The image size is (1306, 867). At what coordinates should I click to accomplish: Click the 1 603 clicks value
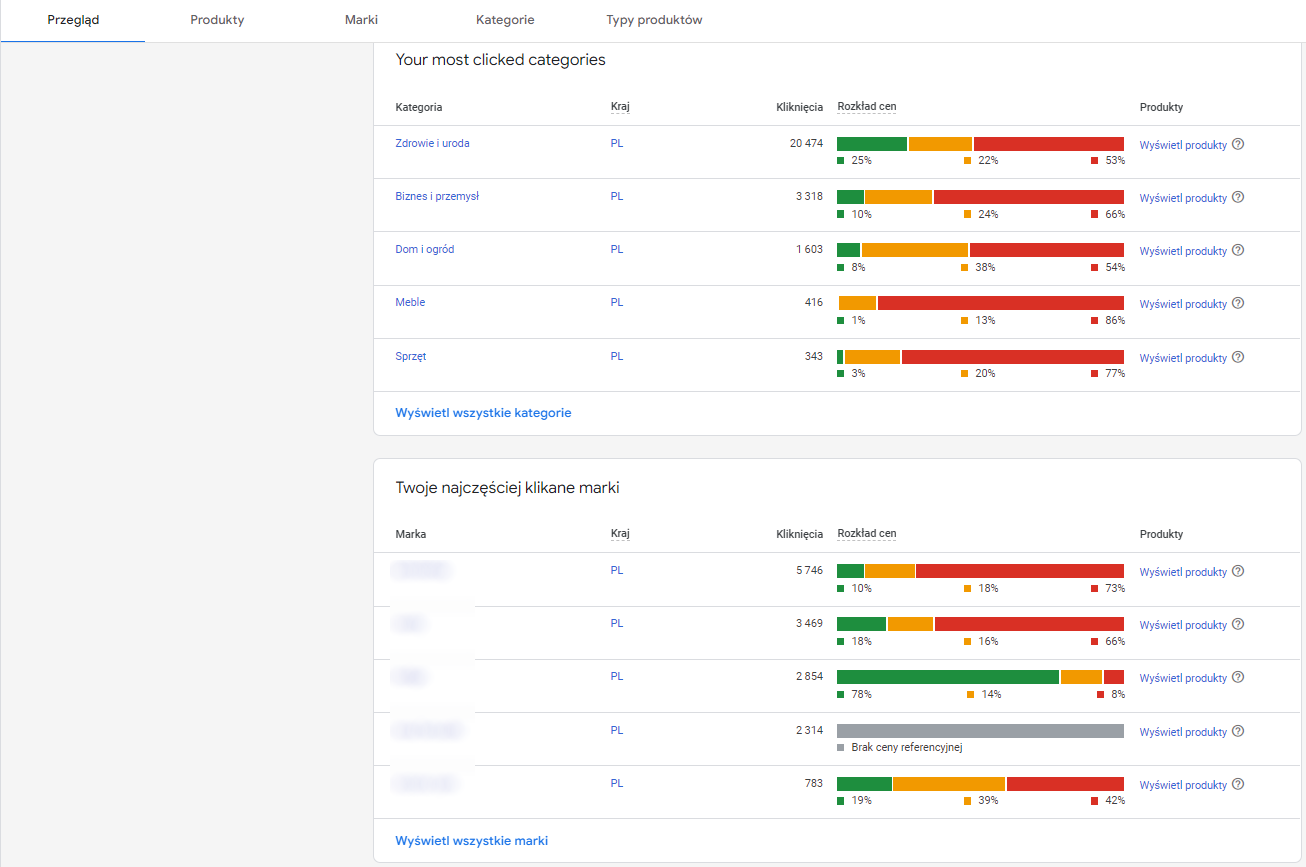click(809, 249)
